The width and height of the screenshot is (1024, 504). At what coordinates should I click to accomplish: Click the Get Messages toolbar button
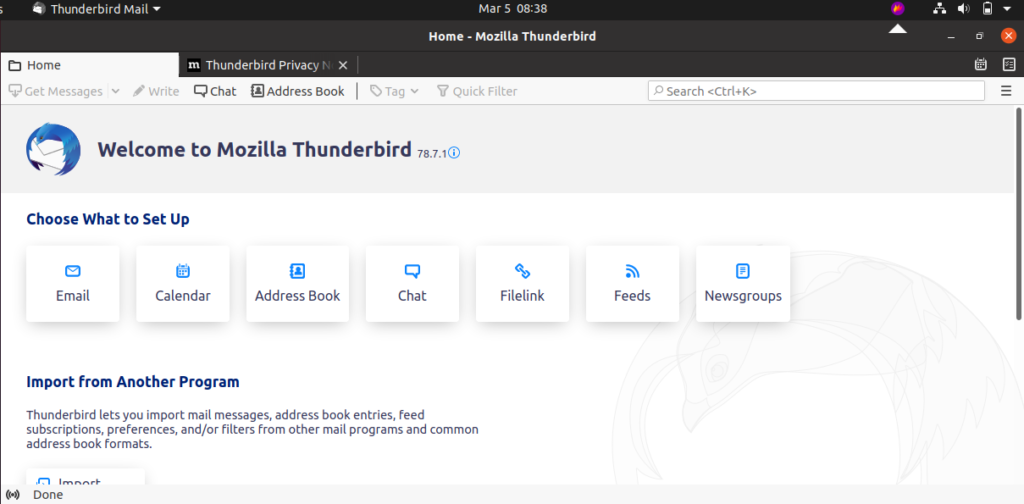coord(55,91)
